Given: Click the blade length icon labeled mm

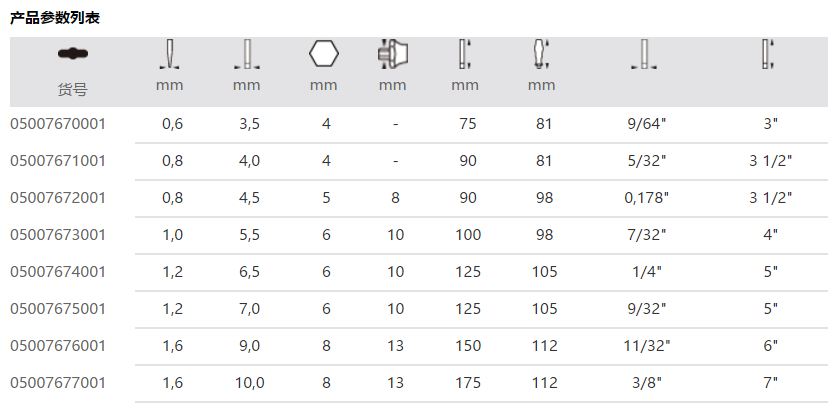Looking at the screenshot, I should 464,54.
